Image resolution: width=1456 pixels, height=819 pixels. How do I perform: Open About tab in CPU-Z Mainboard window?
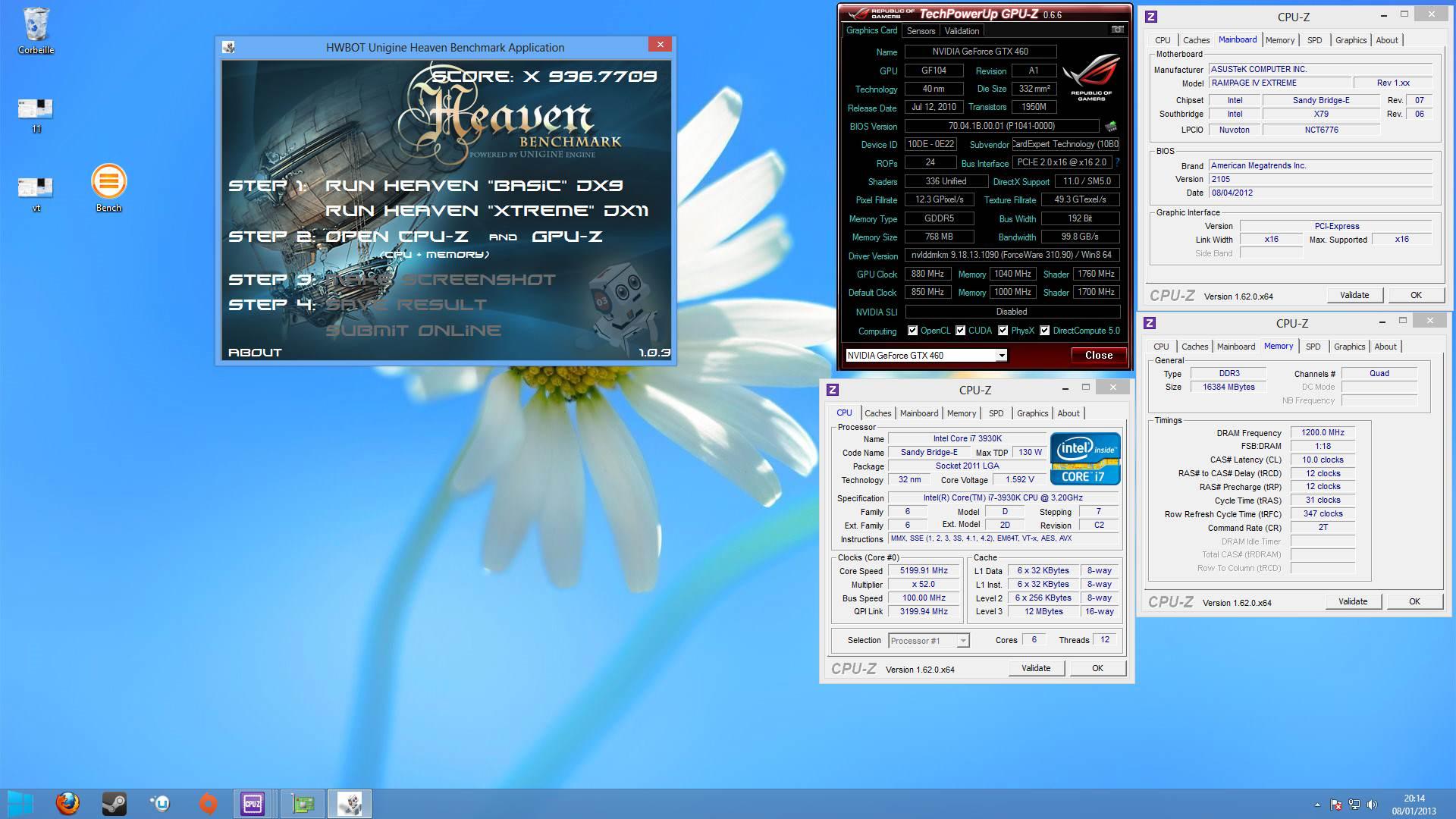1386,40
